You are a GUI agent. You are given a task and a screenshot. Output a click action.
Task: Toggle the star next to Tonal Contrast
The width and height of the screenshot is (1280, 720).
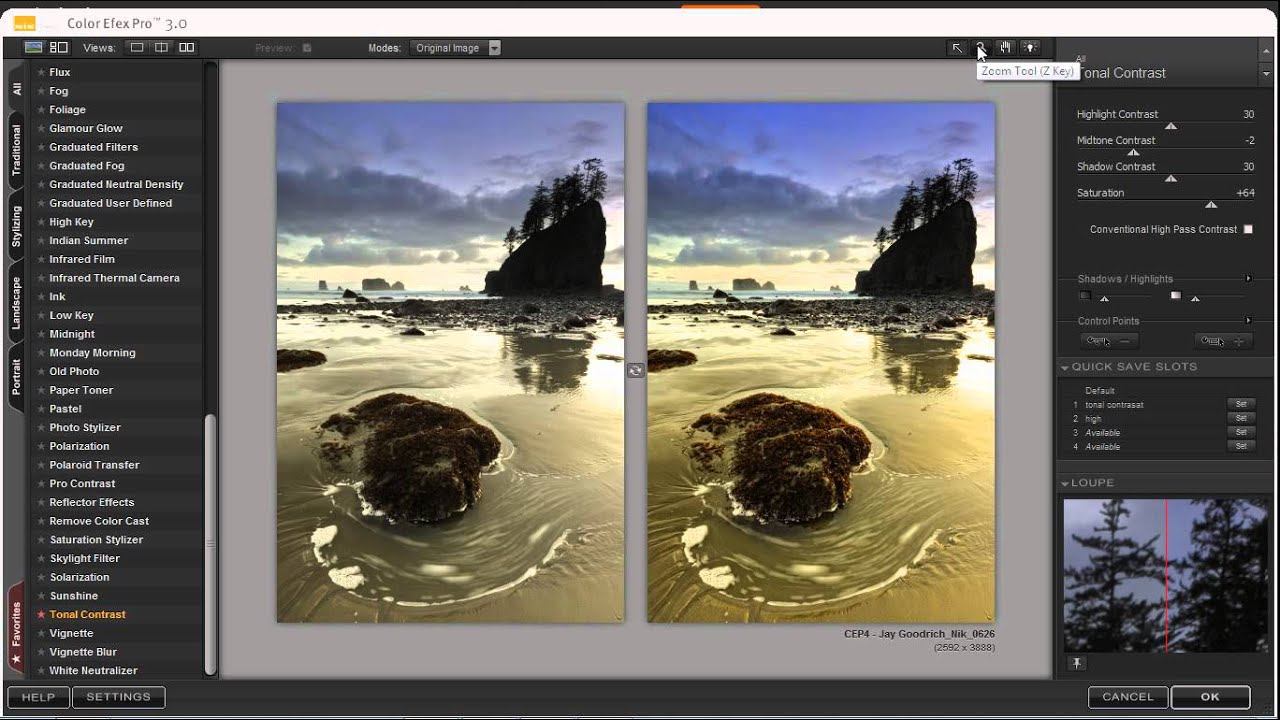(x=41, y=615)
